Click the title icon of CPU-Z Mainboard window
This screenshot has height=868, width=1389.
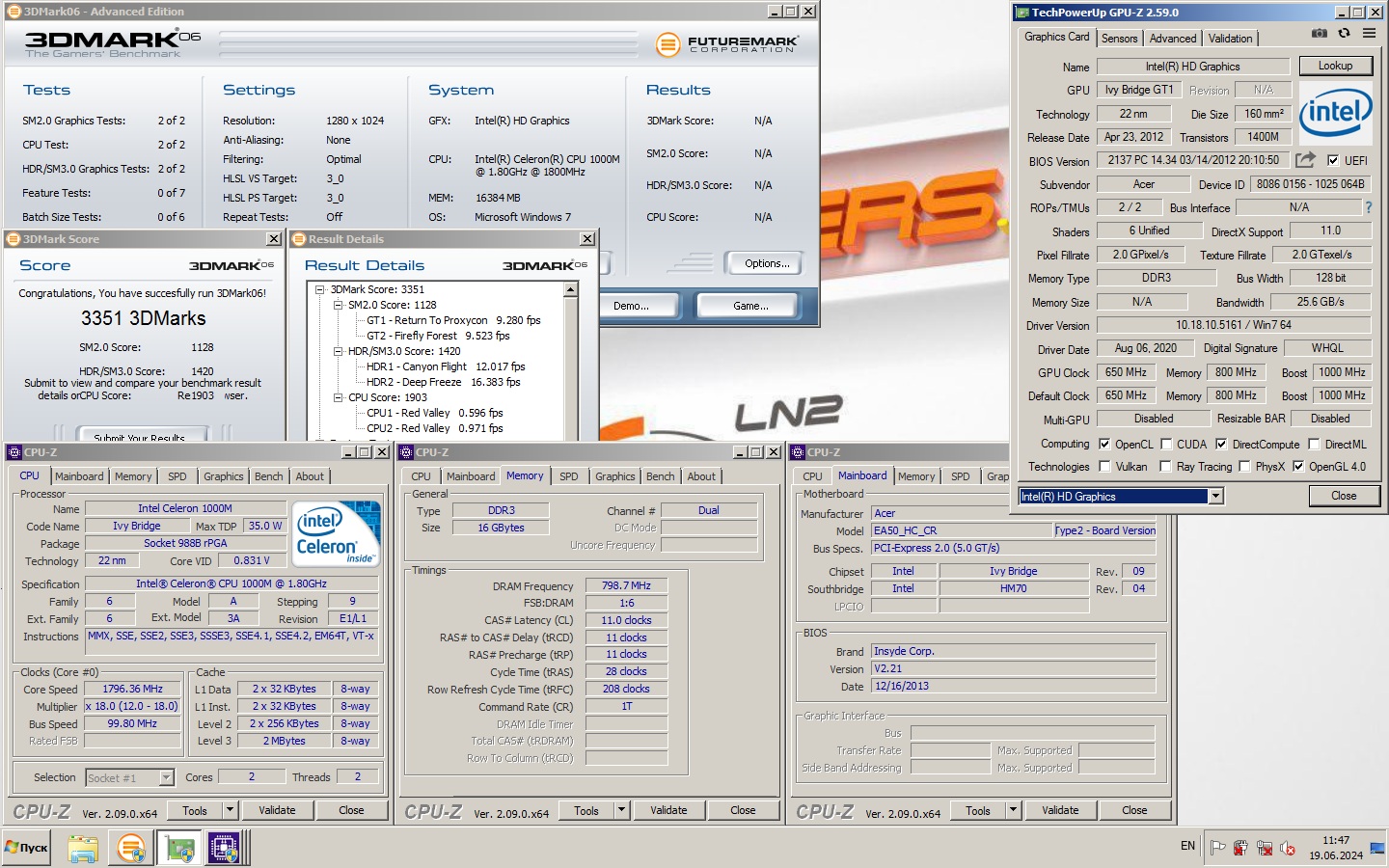pos(799,452)
